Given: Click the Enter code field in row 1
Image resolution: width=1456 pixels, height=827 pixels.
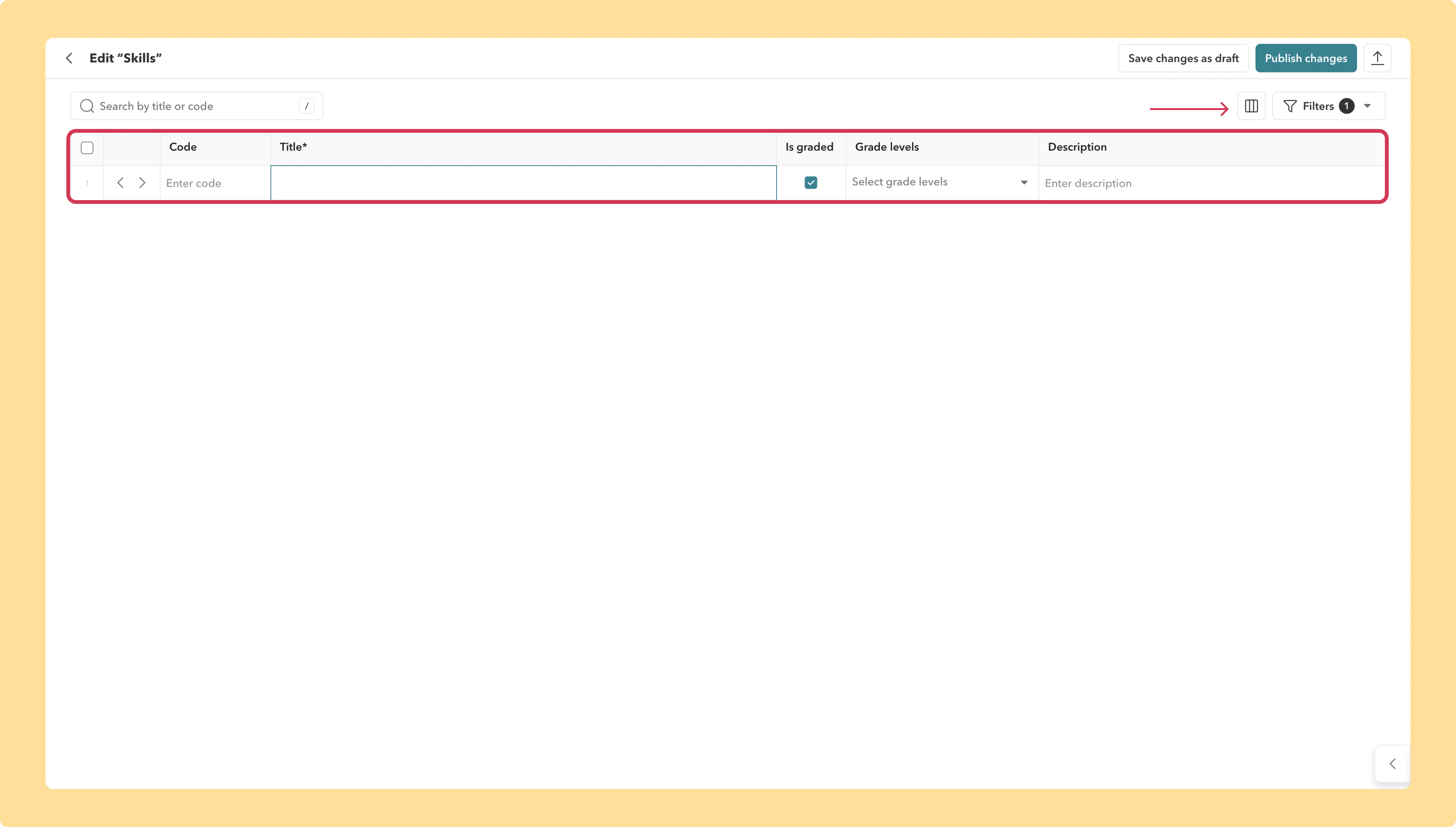Looking at the screenshot, I should [215, 183].
